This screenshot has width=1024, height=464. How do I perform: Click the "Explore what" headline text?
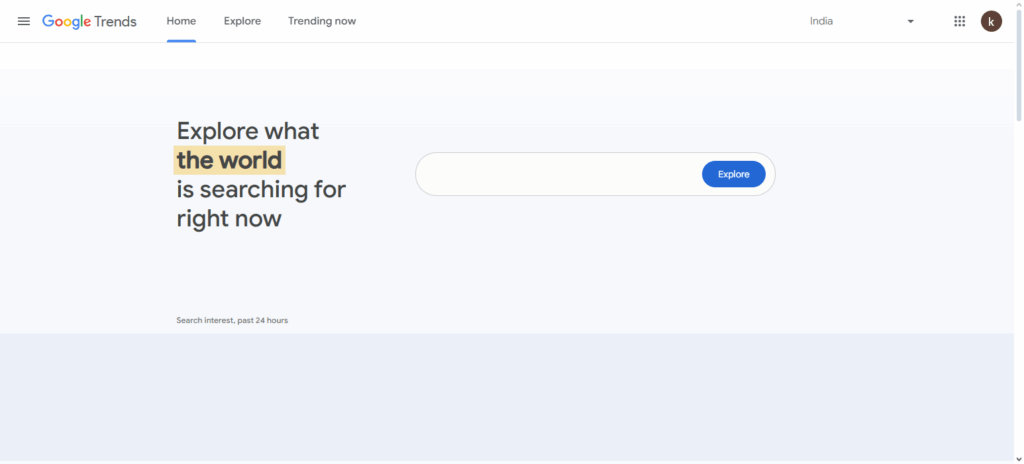(248, 131)
